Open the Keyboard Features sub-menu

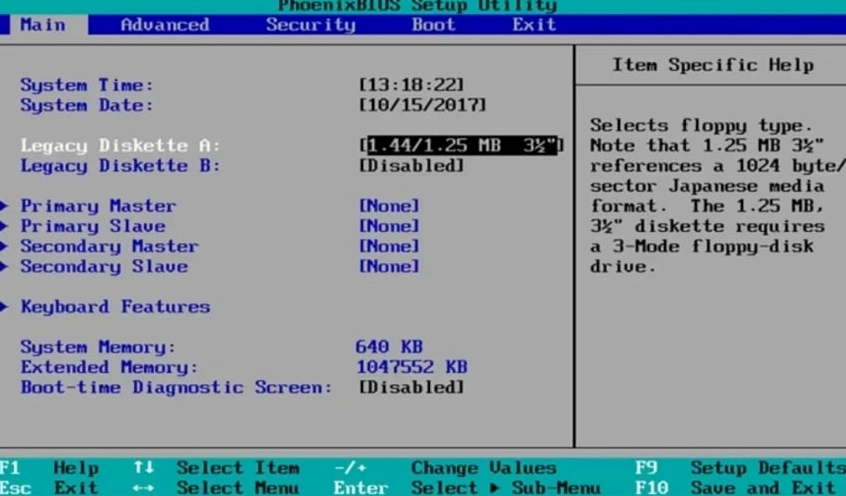click(x=115, y=307)
